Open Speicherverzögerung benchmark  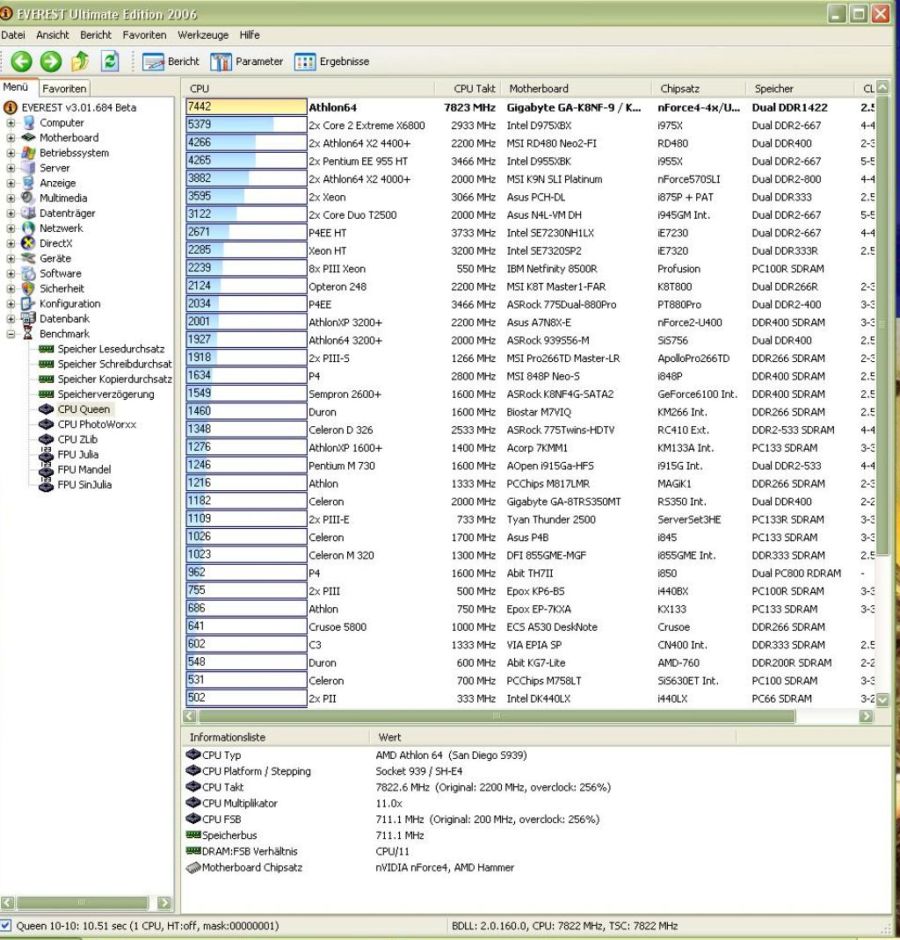tap(96, 394)
